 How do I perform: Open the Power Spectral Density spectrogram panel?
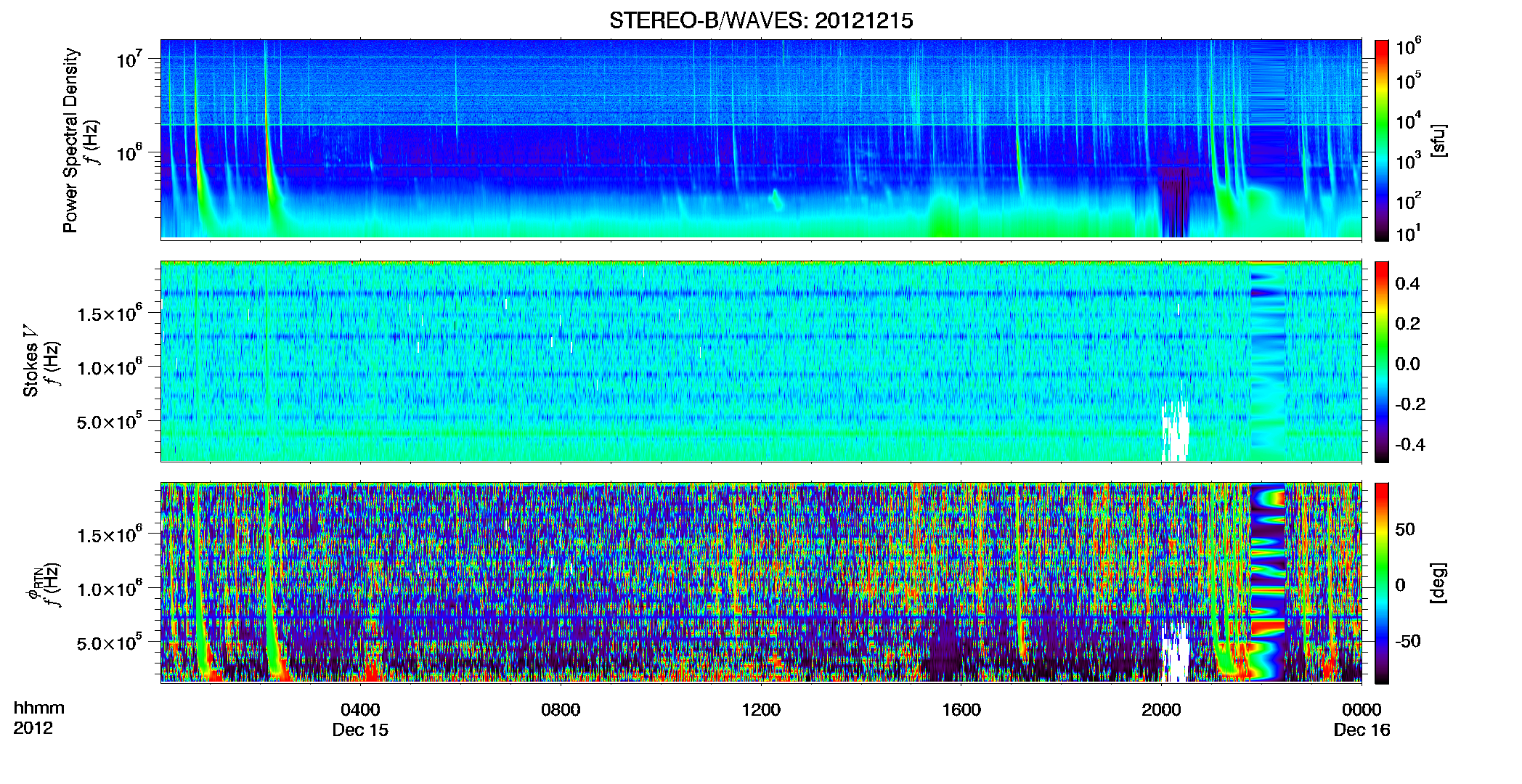[761, 139]
